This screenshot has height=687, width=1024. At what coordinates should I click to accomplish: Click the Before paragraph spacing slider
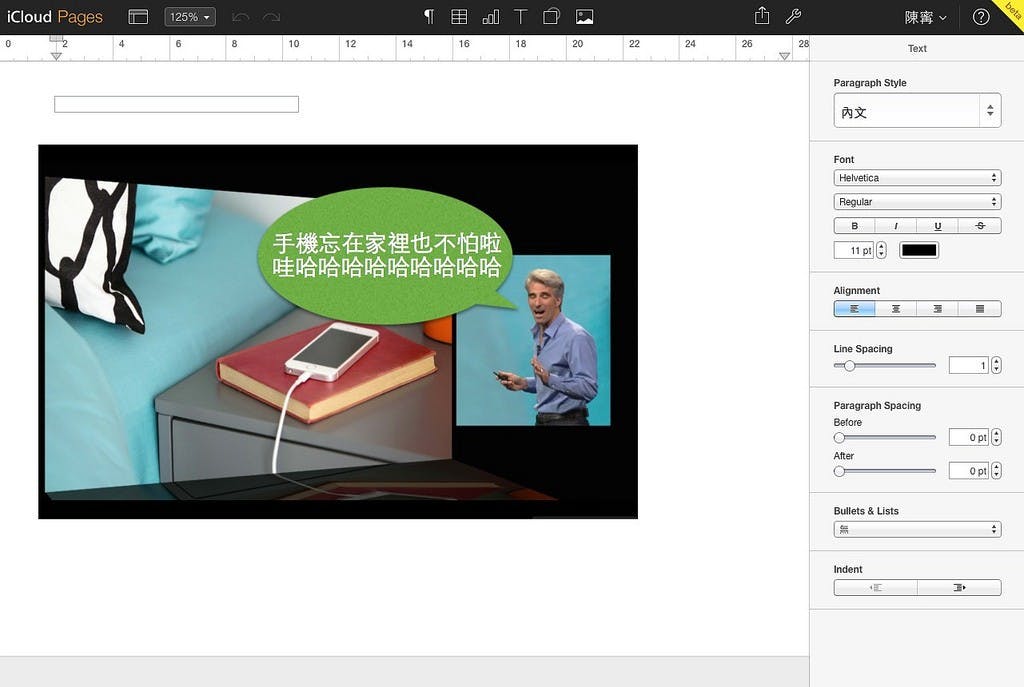pyautogui.click(x=885, y=438)
